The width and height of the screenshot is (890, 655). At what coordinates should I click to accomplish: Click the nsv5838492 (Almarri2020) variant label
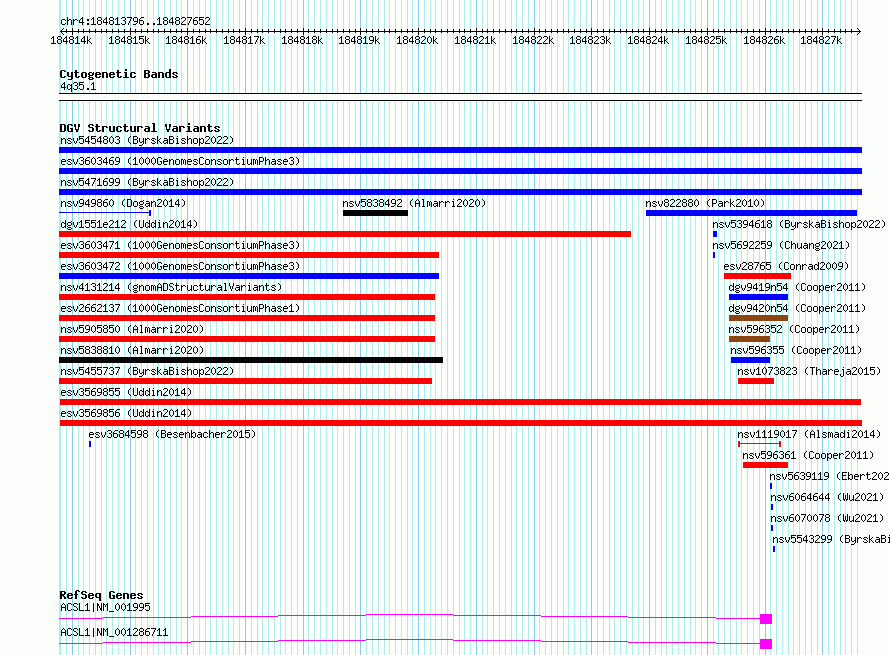point(414,203)
